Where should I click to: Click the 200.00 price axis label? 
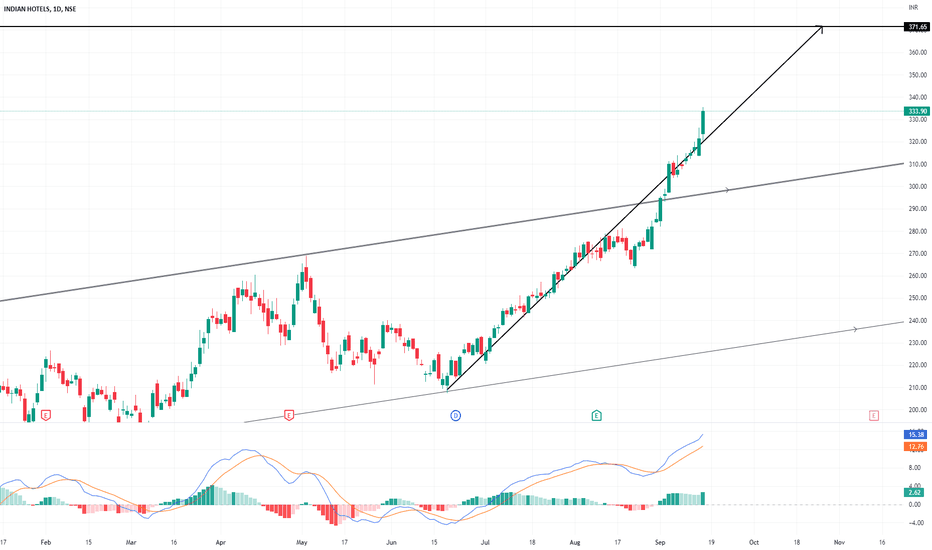(918, 410)
